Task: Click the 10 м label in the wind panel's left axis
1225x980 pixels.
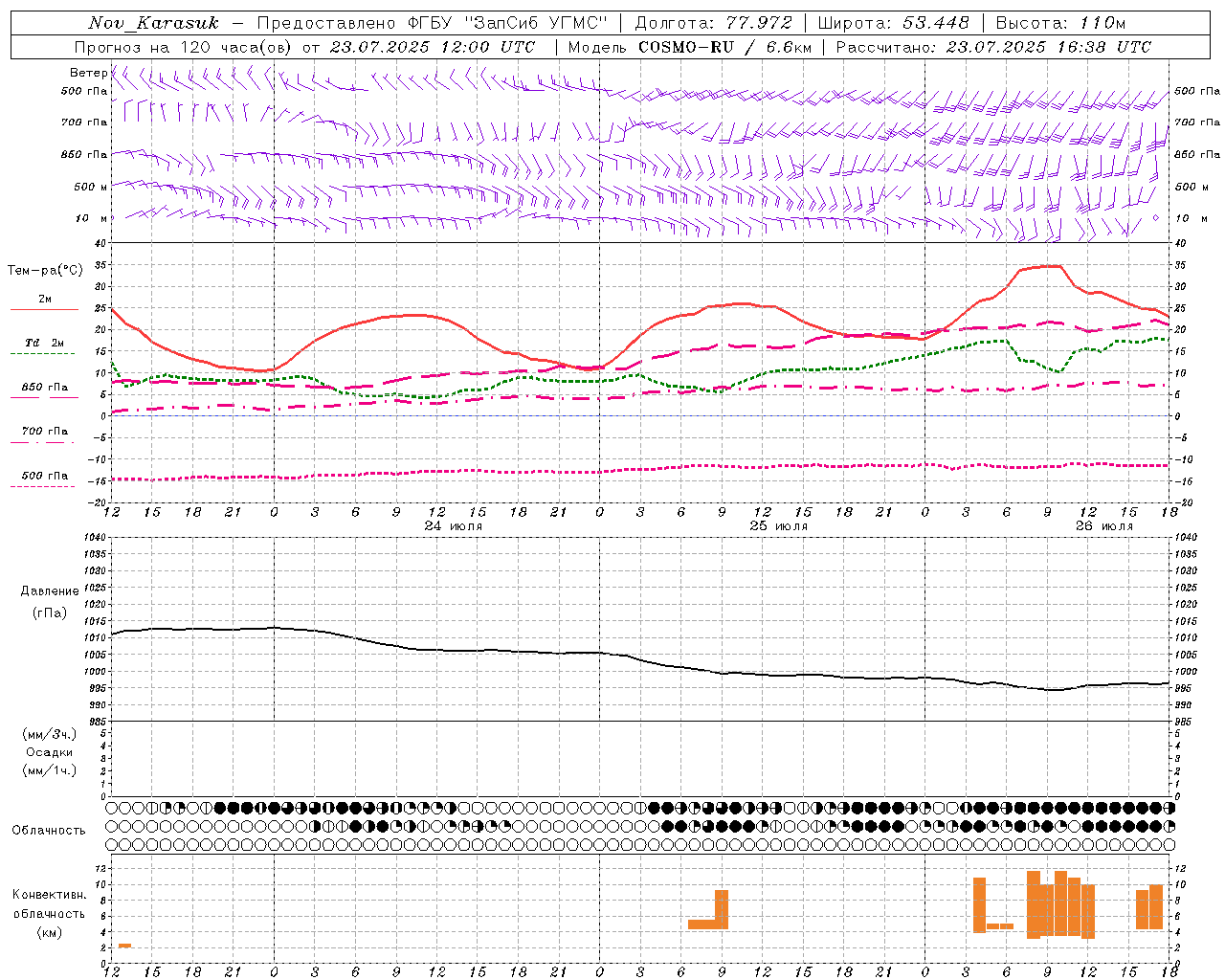Action: [92, 218]
